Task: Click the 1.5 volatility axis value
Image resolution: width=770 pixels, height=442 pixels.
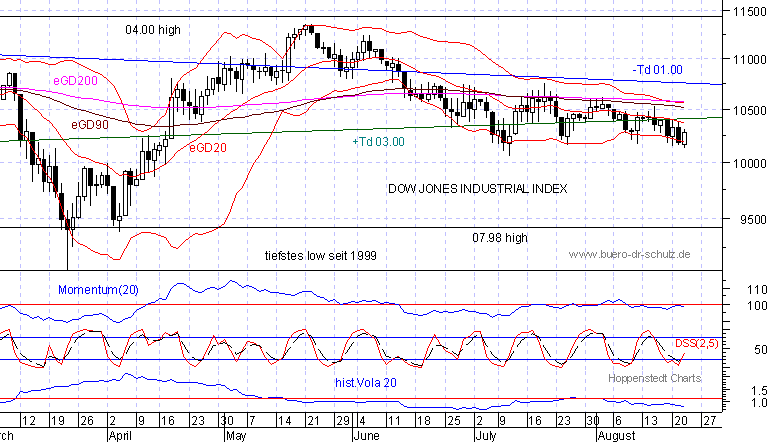Action: [759, 391]
